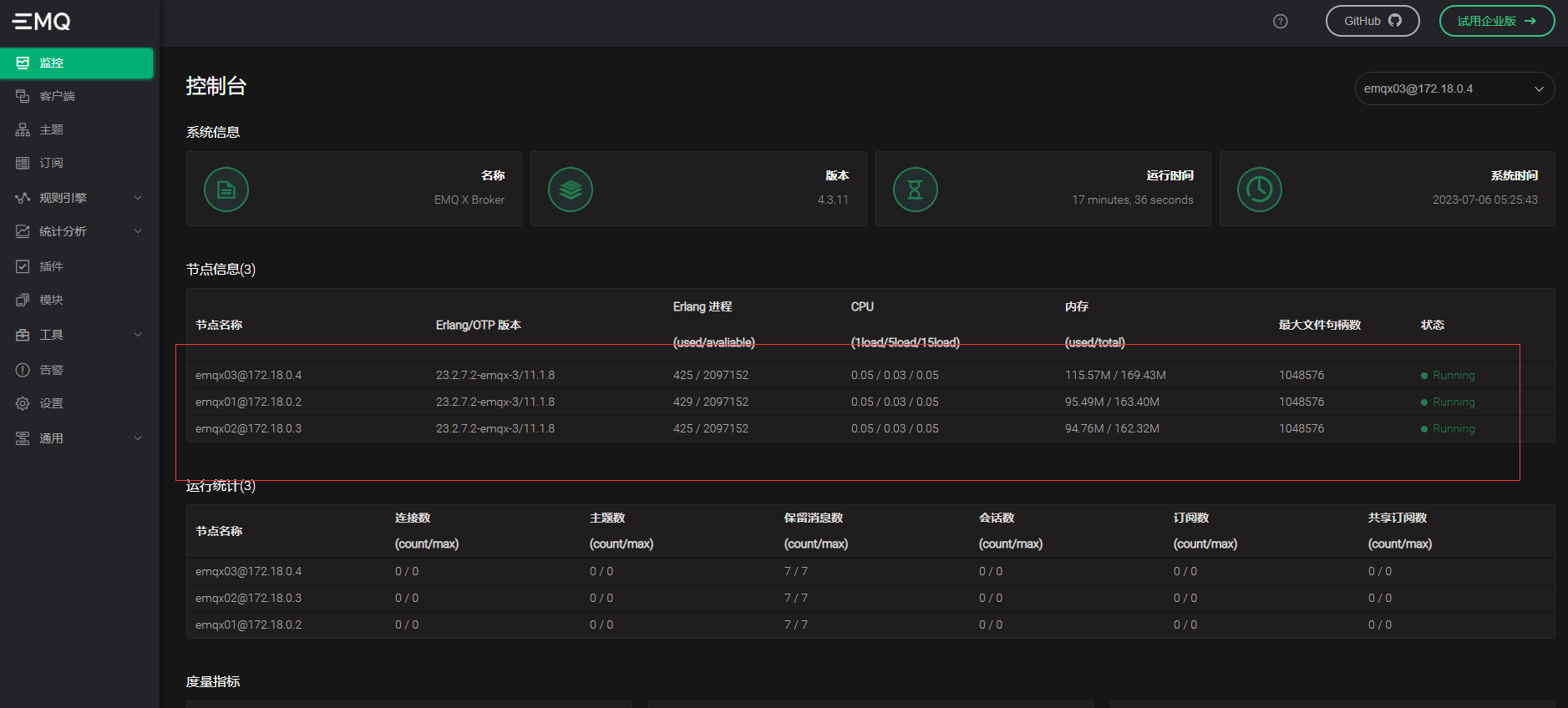Click the 规则引擎 icon in sidebar
Viewport: 1568px width, 708px height.
click(x=23, y=198)
